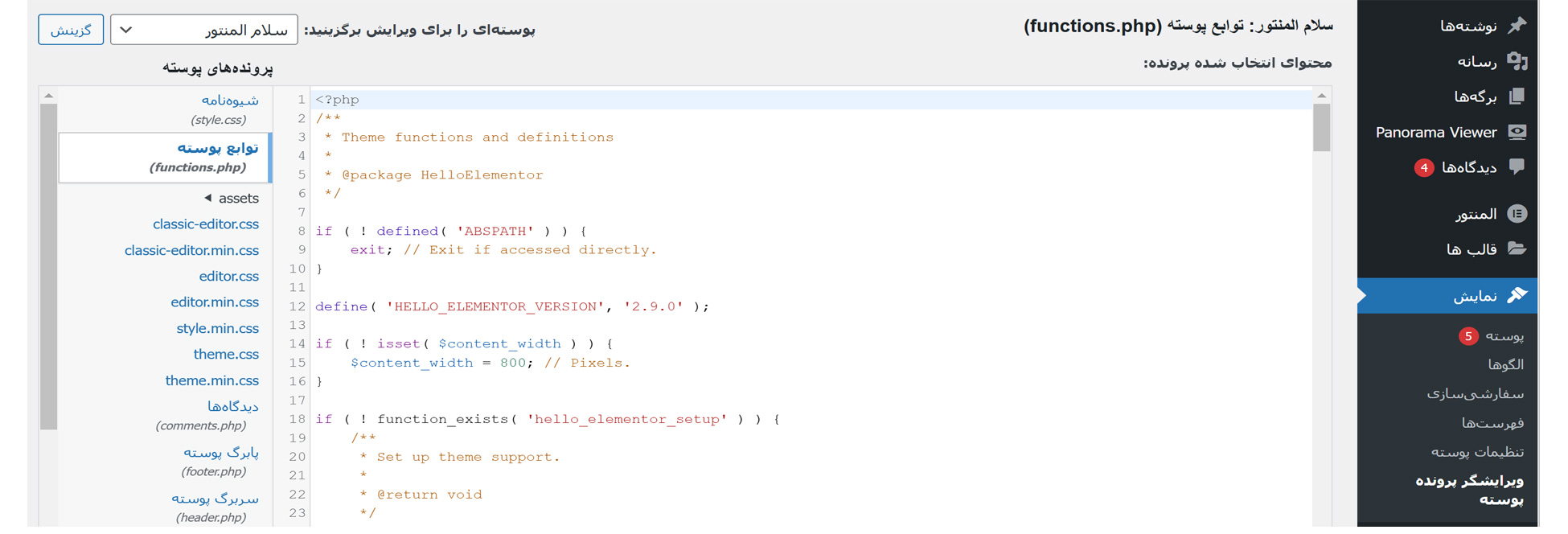This screenshot has width=1568, height=534.
Task: Click the media icon beside رسانه
Action: [x=1517, y=61]
